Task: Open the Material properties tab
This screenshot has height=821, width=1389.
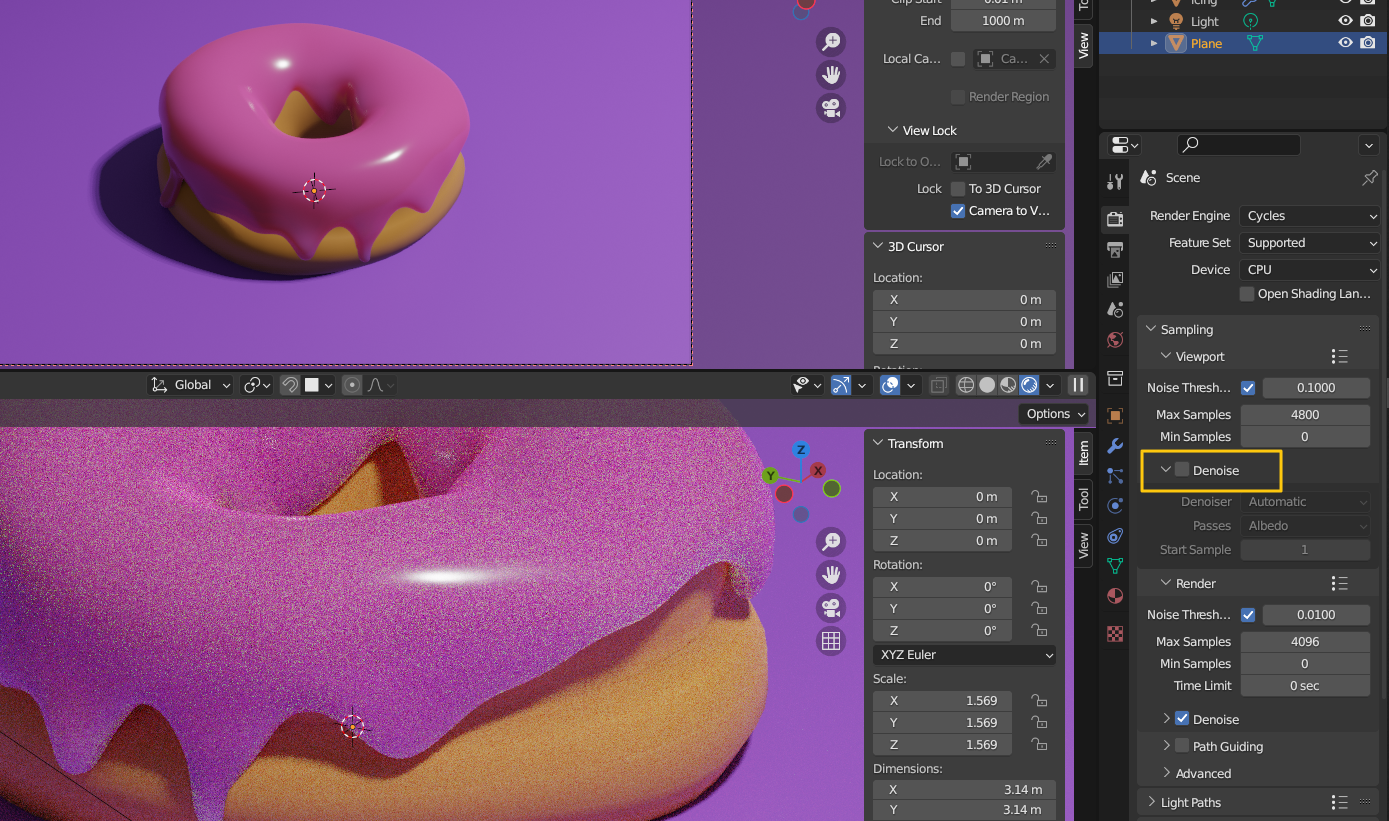Action: click(1115, 596)
